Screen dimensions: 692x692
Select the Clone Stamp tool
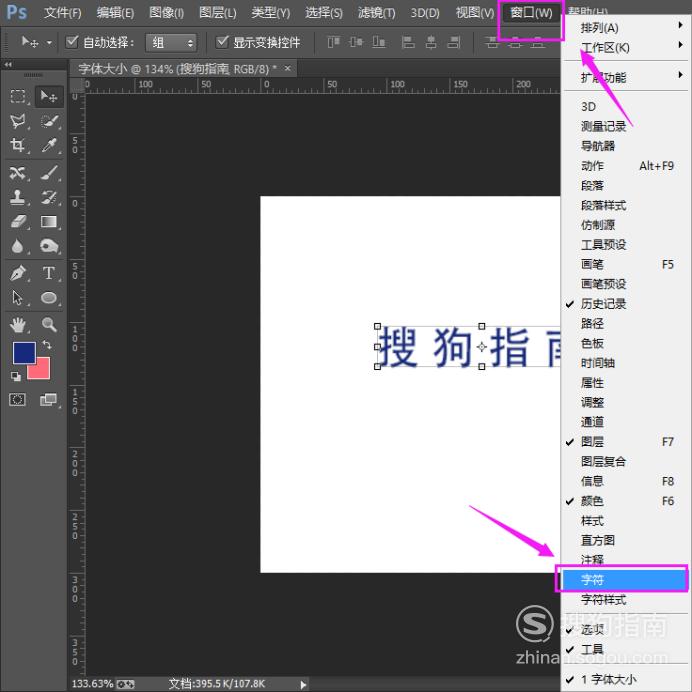click(18, 197)
